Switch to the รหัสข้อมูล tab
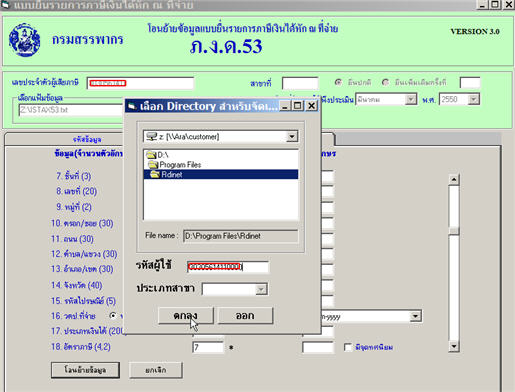The width and height of the screenshot is (515, 392). tap(87, 139)
